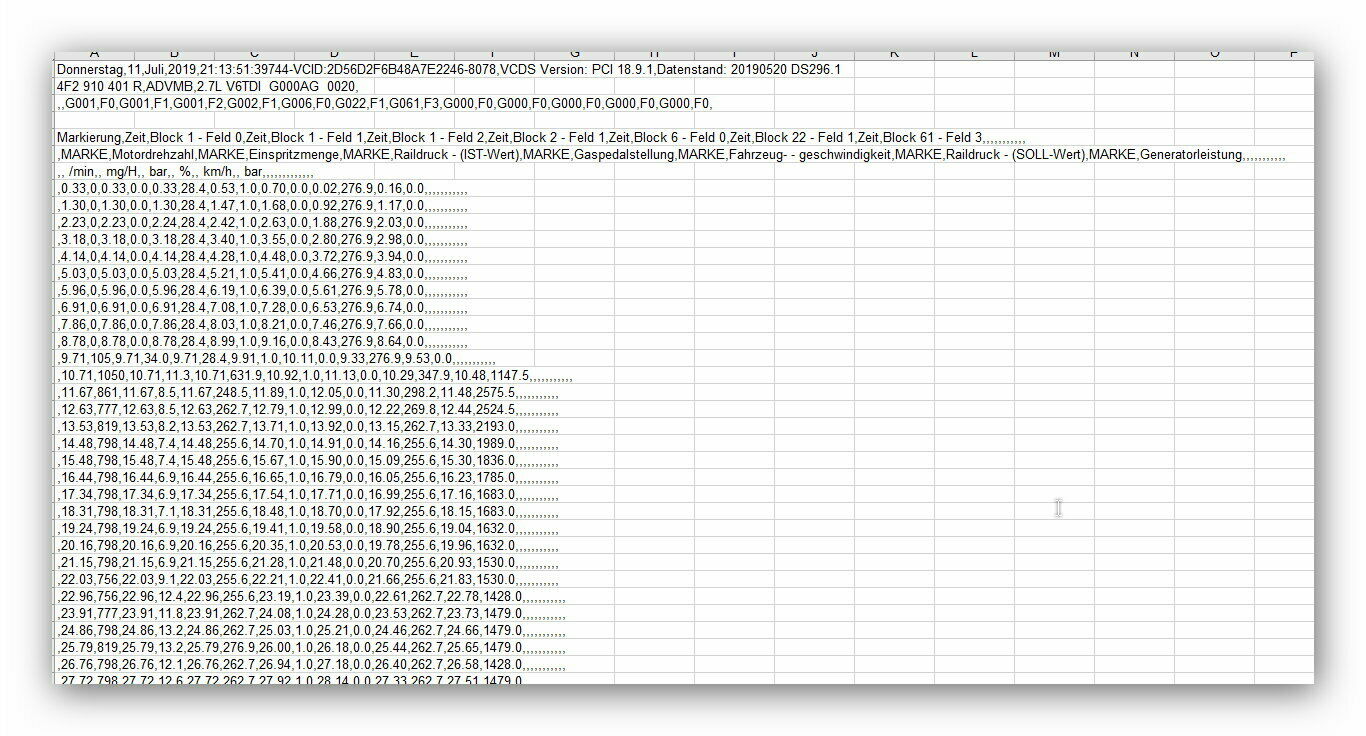1366x736 pixels.
Task: Click the data row starting with ,5.03,0
Action: pos(262,274)
